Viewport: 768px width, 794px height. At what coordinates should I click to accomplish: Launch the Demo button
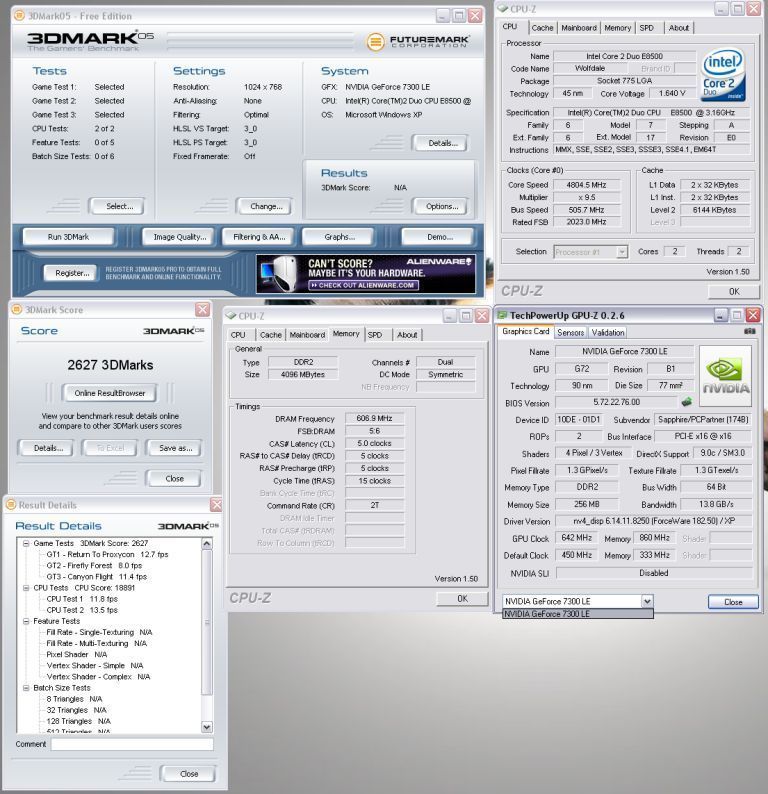pos(440,236)
